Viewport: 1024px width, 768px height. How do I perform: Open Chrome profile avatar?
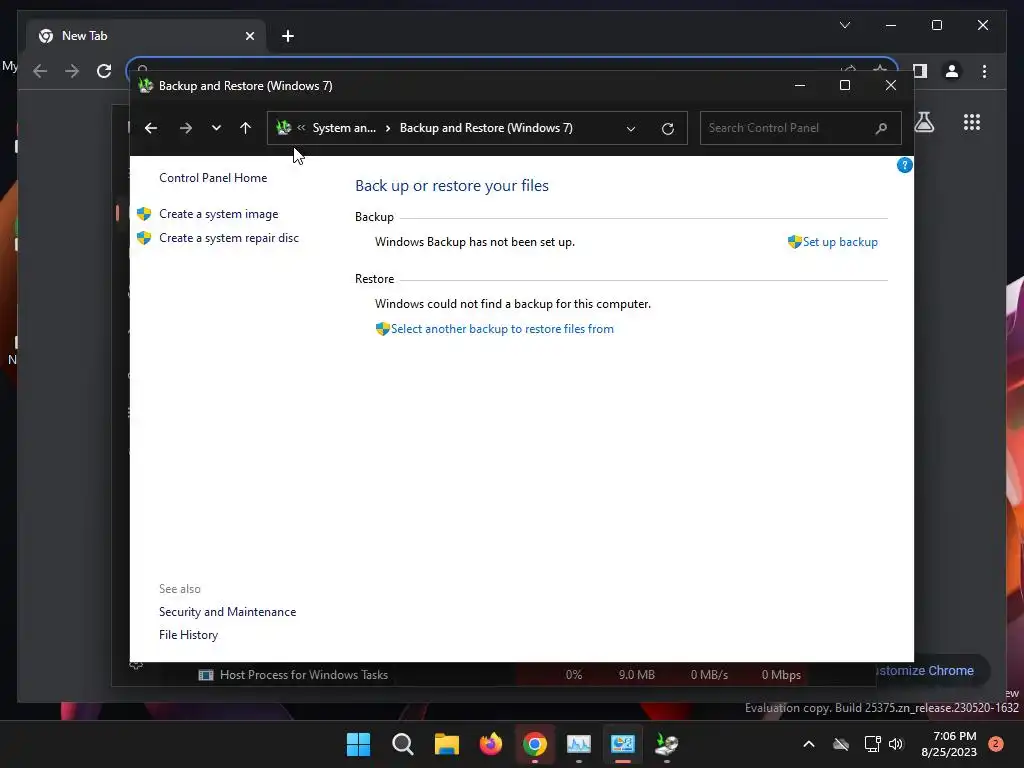(x=952, y=71)
